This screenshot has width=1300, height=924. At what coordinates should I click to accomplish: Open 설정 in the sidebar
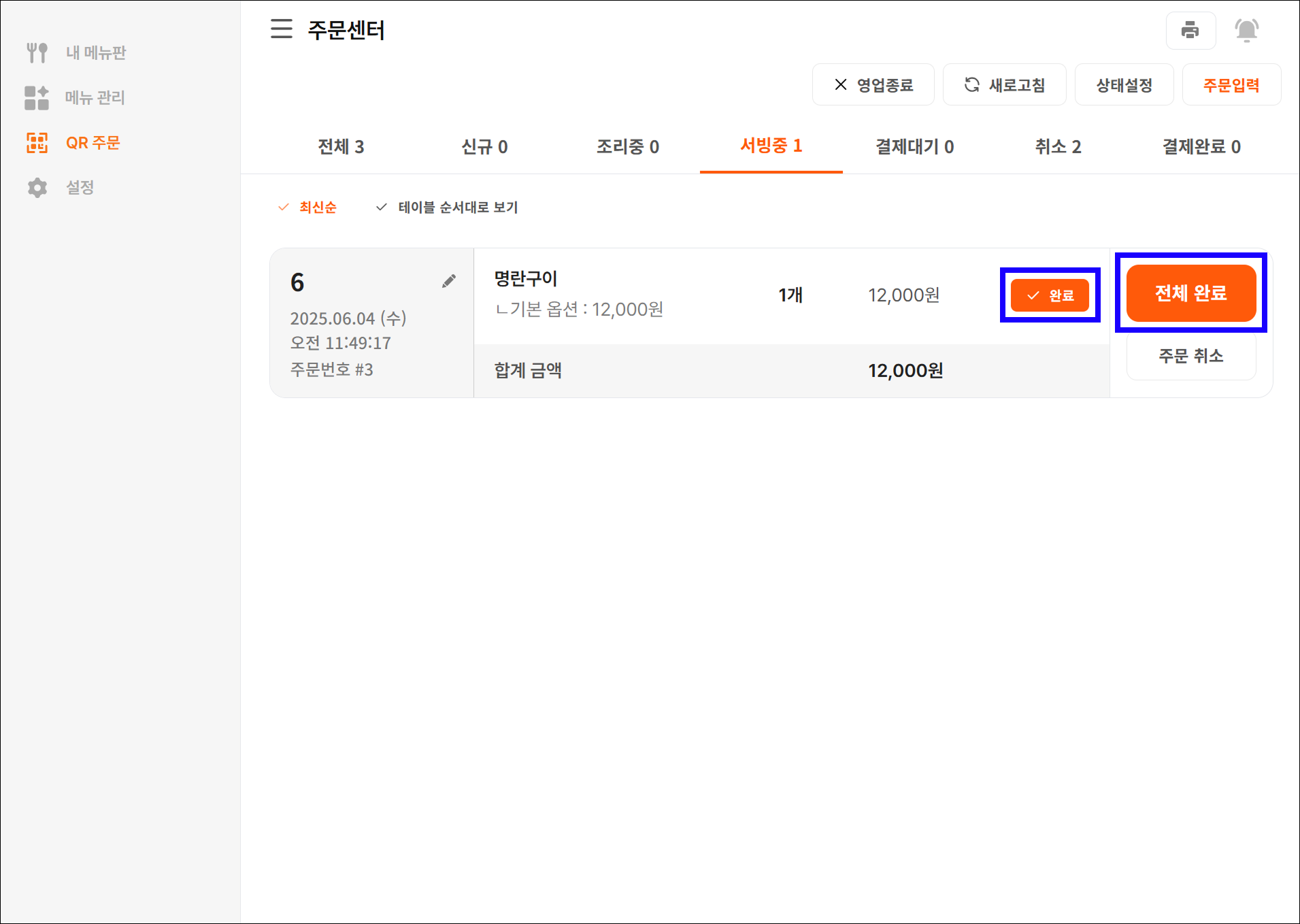point(80,188)
